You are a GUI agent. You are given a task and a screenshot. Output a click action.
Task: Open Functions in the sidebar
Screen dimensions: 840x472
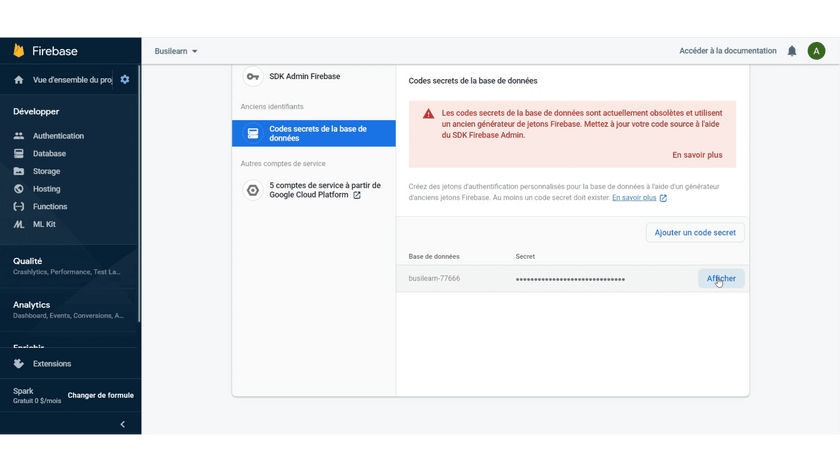click(x=50, y=207)
